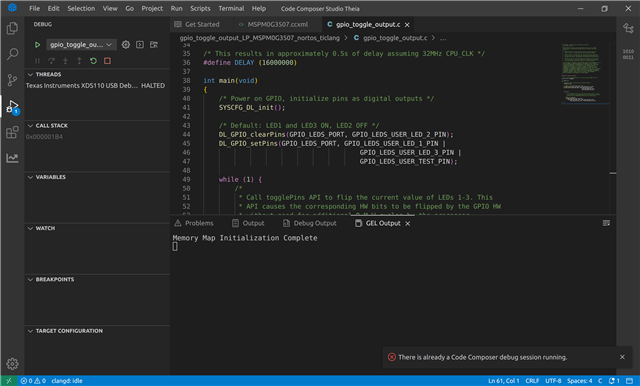Open the File menu
This screenshot has height=386, width=640.
point(34,9)
